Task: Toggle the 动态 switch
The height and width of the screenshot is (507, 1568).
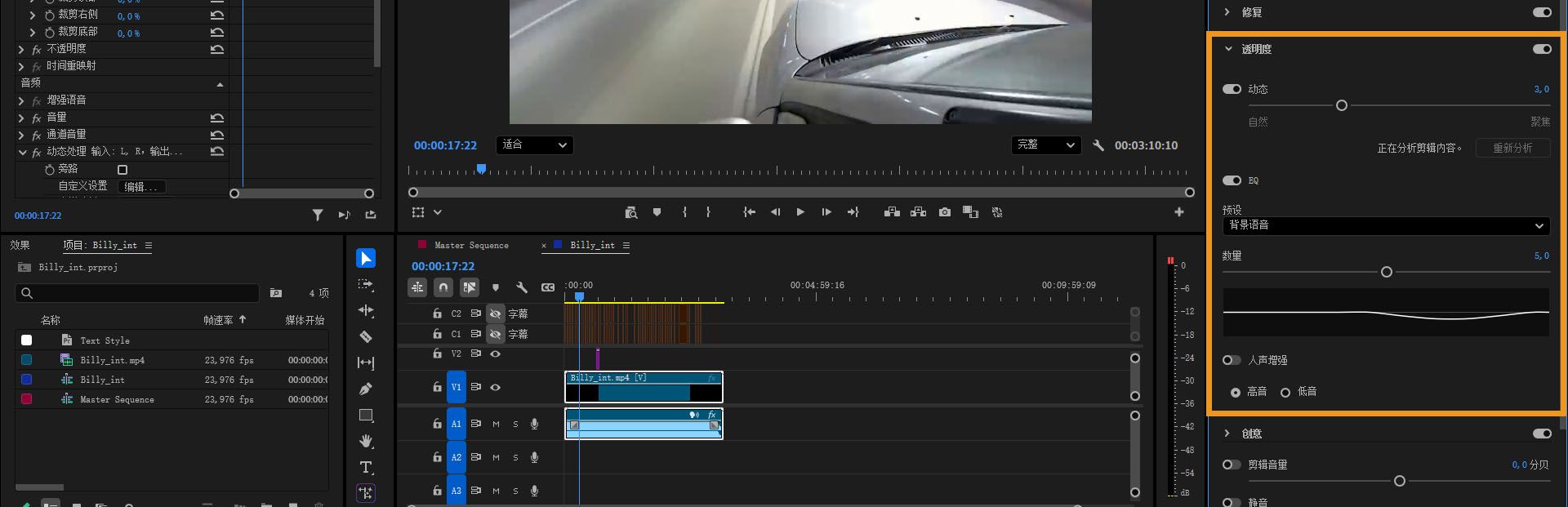Action: click(x=1232, y=89)
